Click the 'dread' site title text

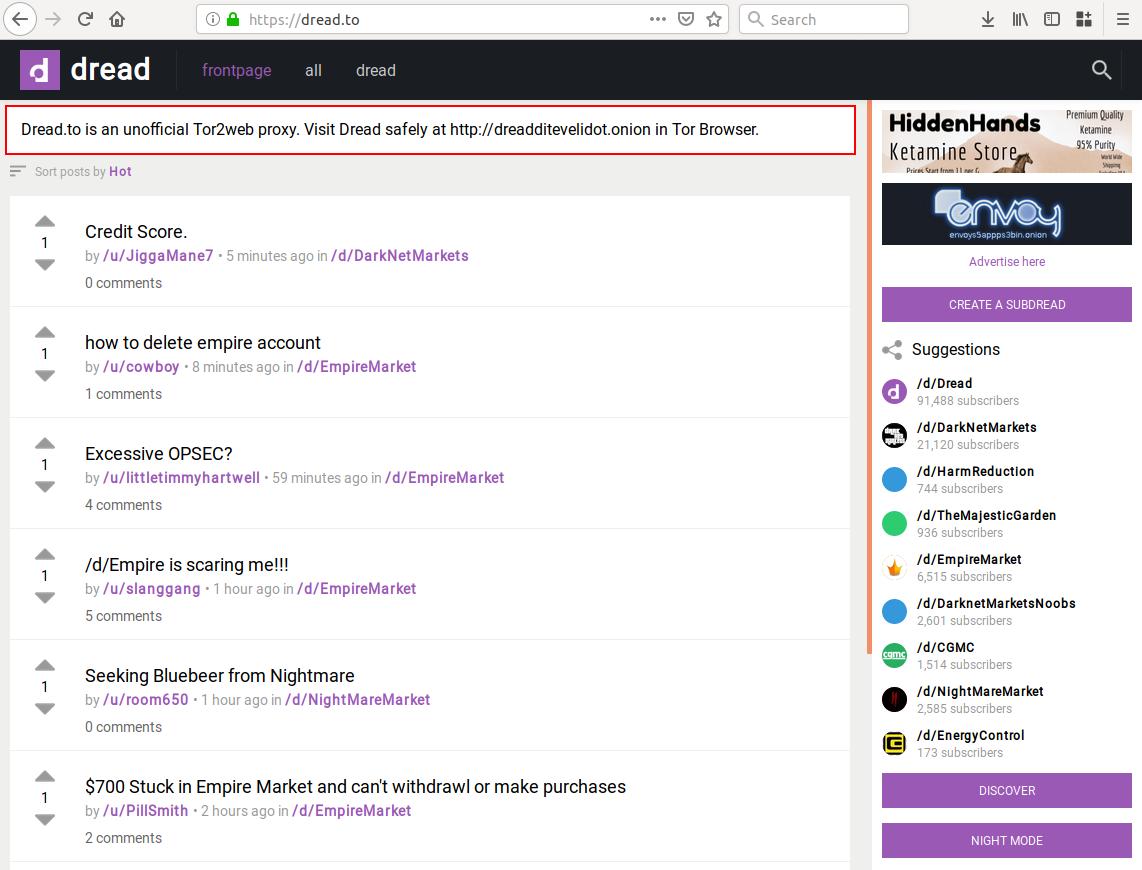click(111, 70)
